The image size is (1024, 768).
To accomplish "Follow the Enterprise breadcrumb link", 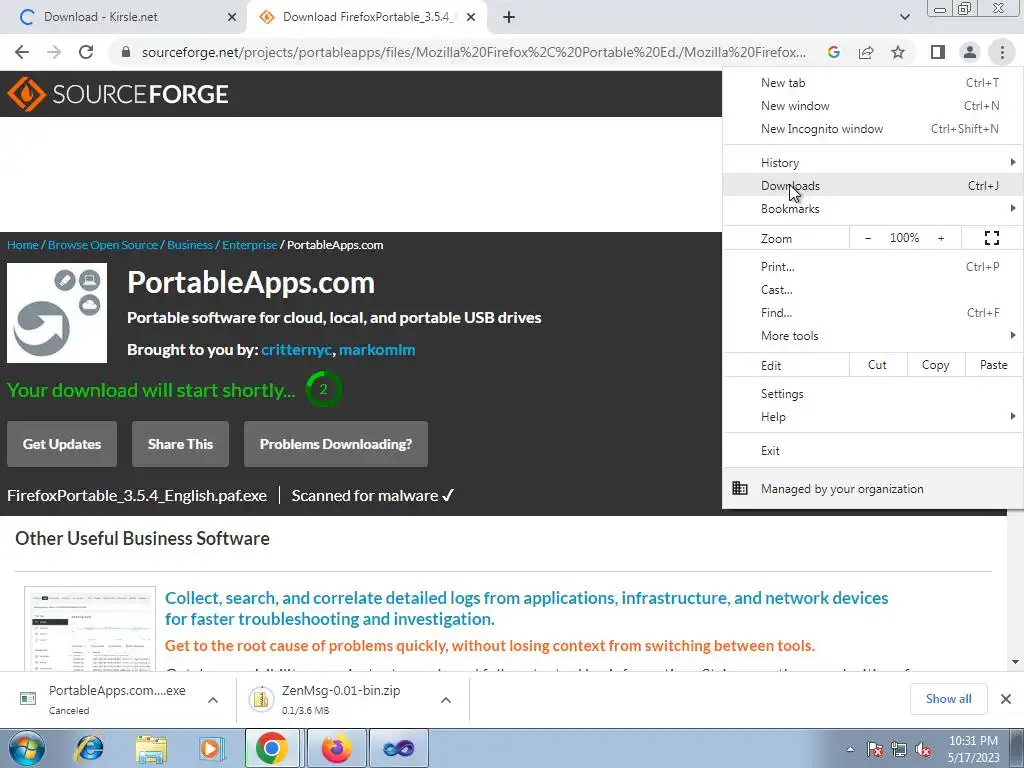I will 249,245.
